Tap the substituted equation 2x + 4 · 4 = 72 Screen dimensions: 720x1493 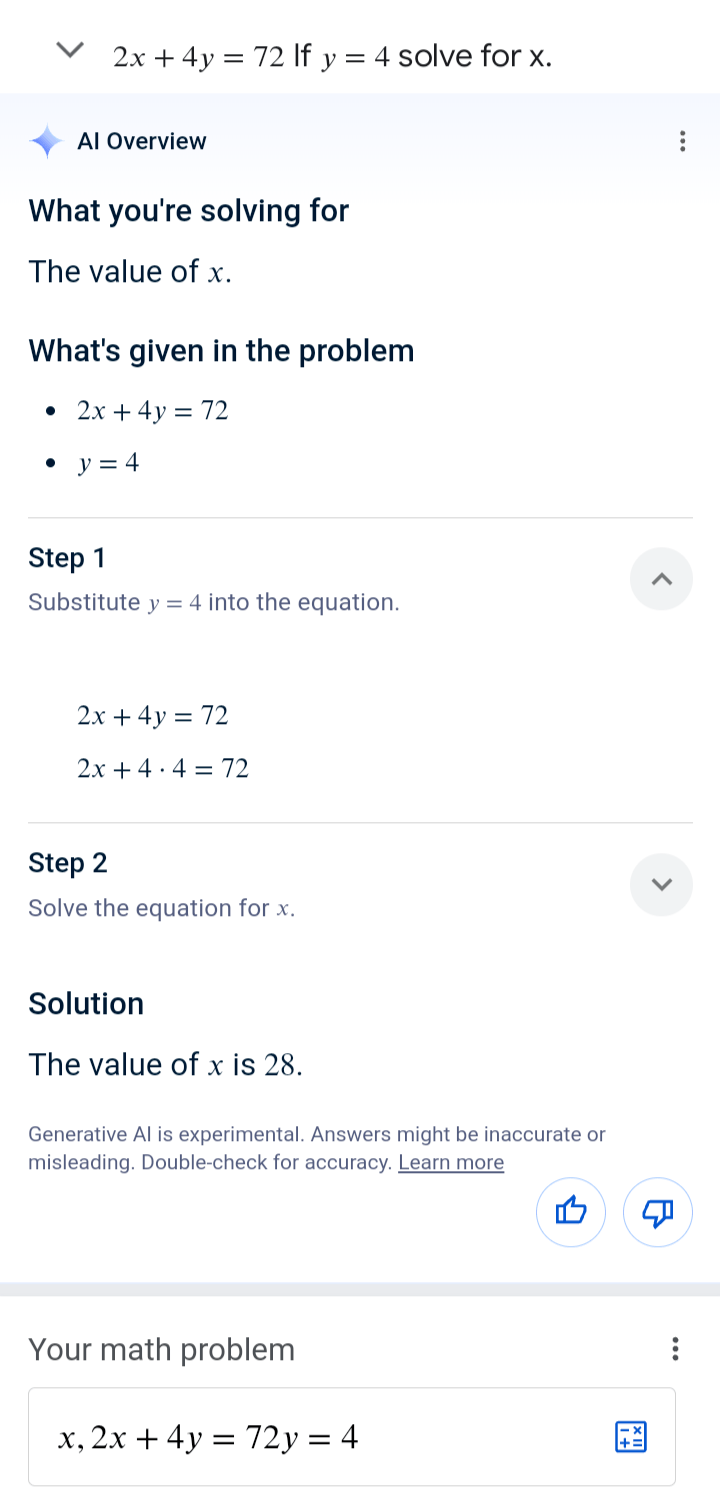[163, 769]
